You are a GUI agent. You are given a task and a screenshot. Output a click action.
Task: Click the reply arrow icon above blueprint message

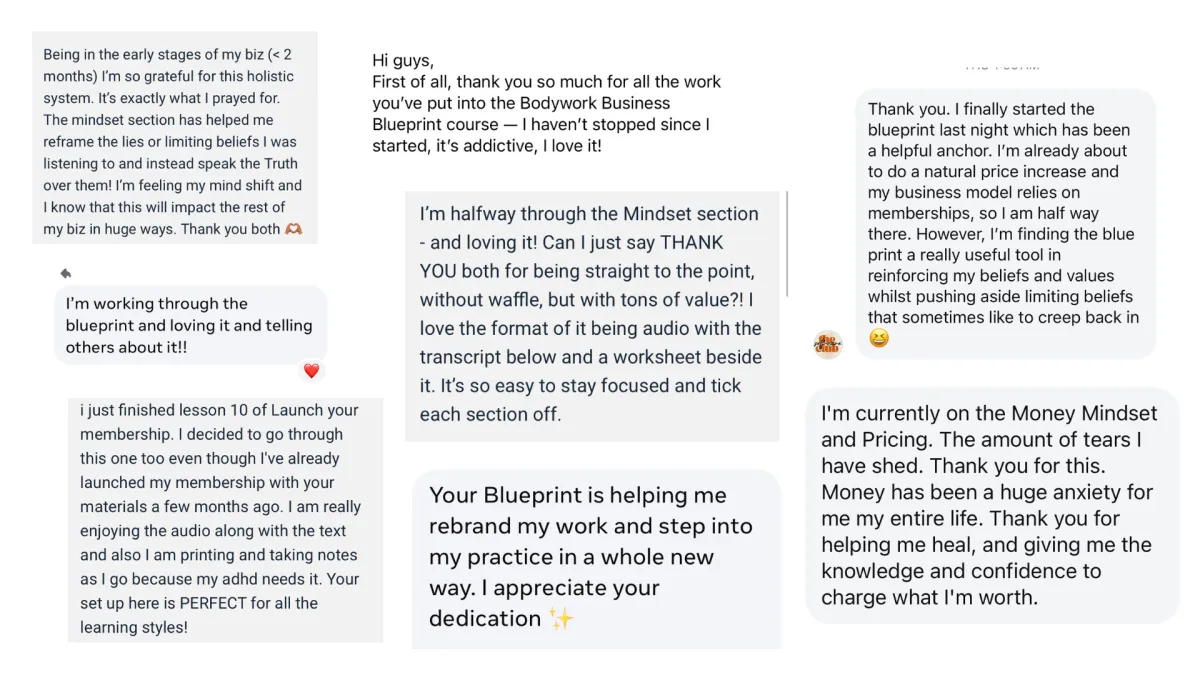pos(66,273)
